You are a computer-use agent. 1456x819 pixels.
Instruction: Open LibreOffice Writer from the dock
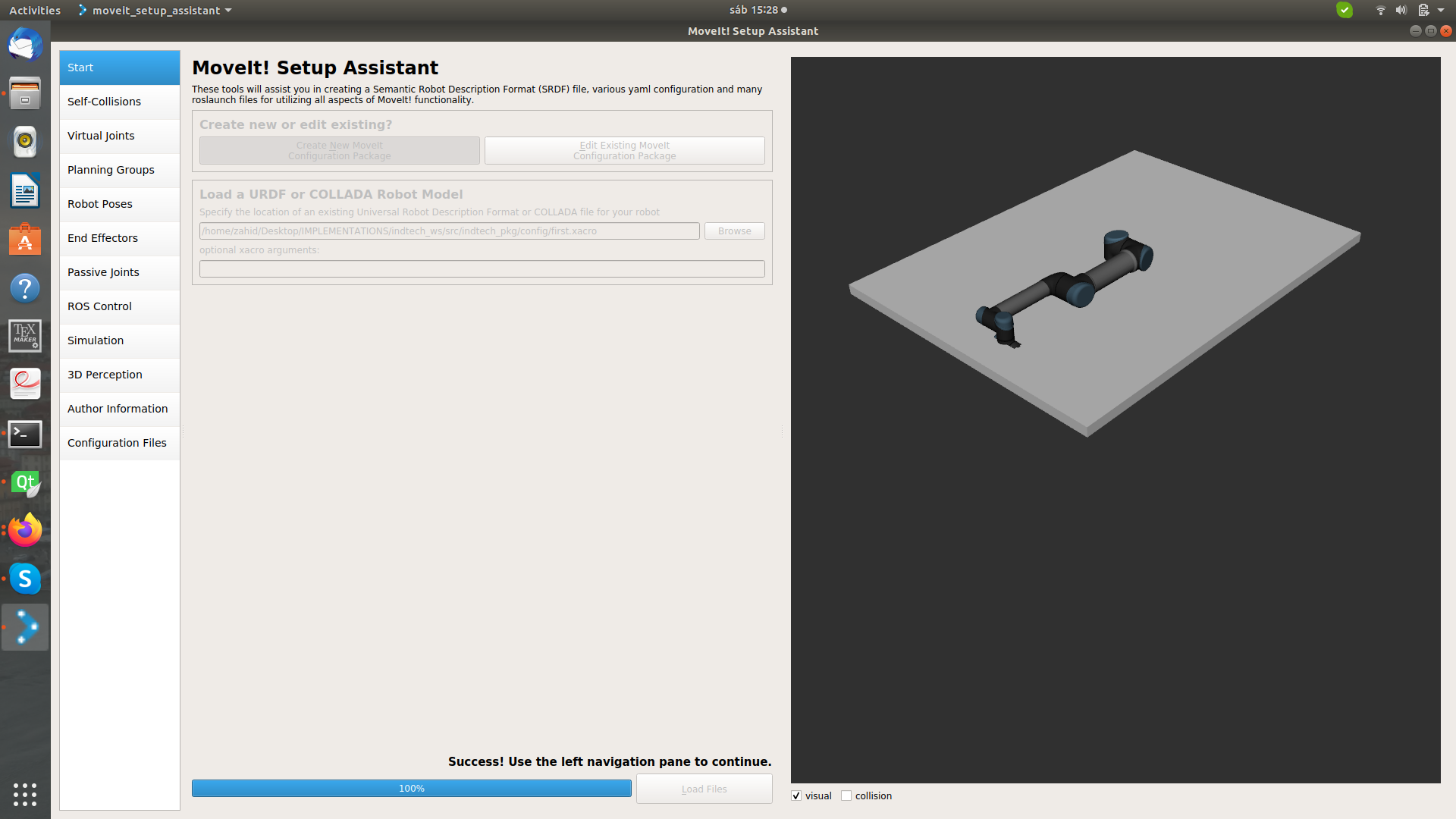pos(25,190)
